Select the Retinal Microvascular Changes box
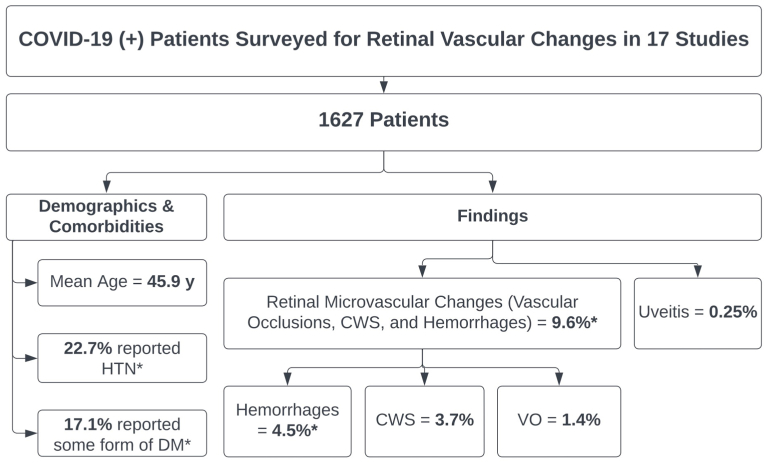Image resolution: width=765 pixels, height=463 pixels. 422,313
